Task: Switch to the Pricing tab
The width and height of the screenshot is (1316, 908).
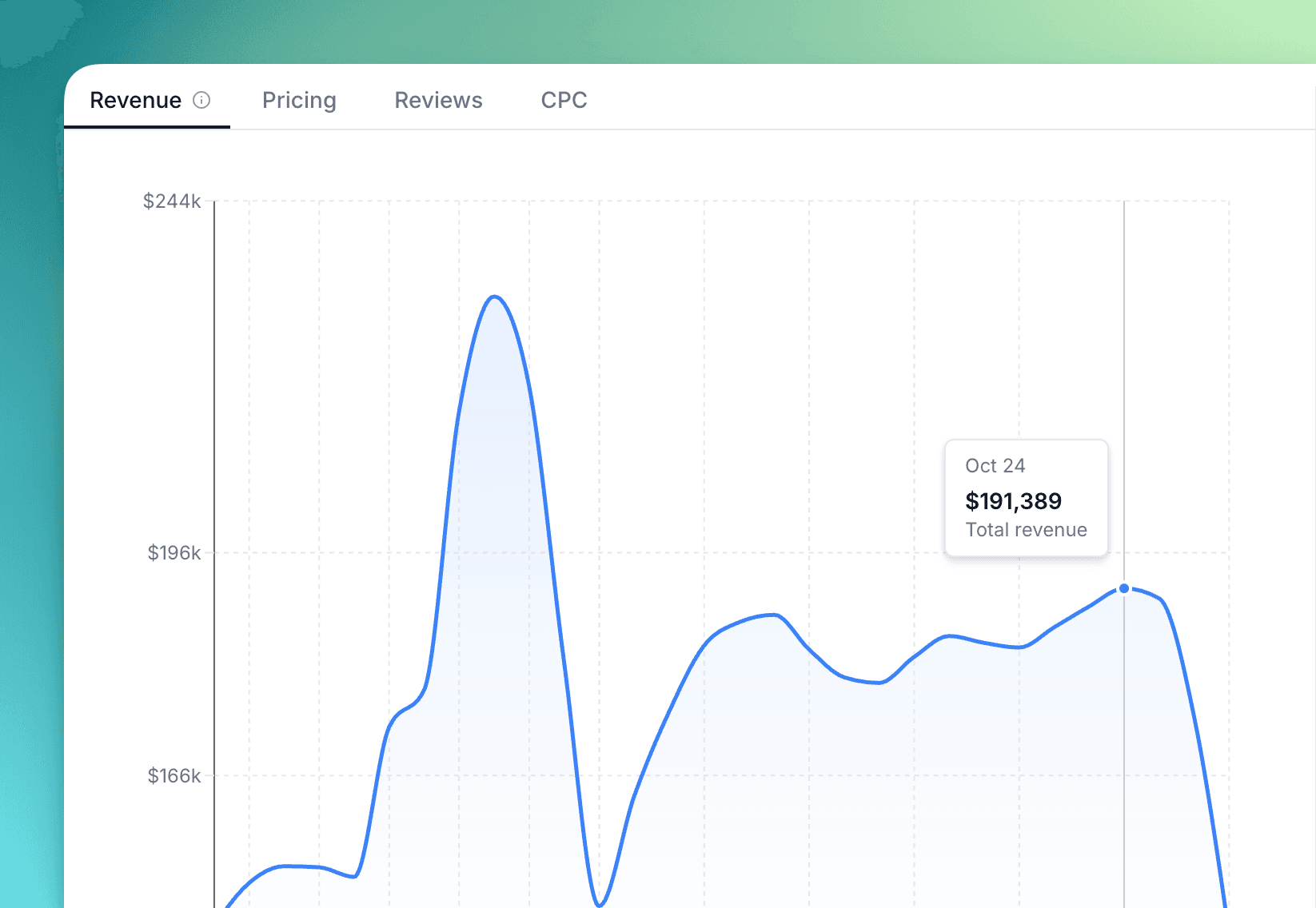Action: pos(299,100)
